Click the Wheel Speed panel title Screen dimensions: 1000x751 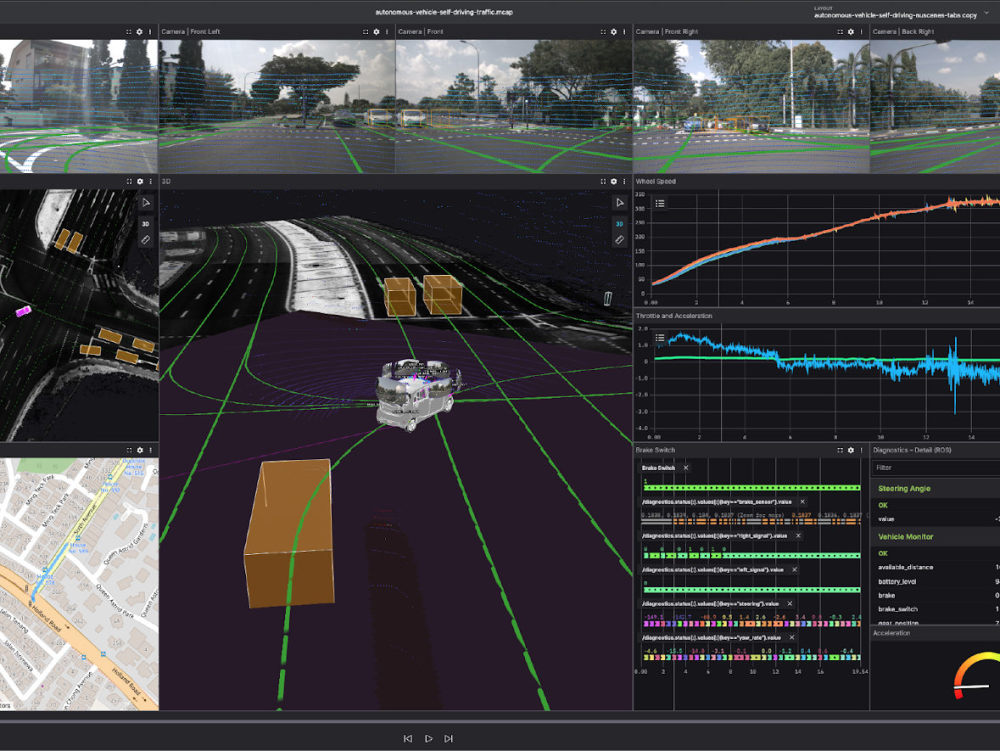tap(656, 181)
